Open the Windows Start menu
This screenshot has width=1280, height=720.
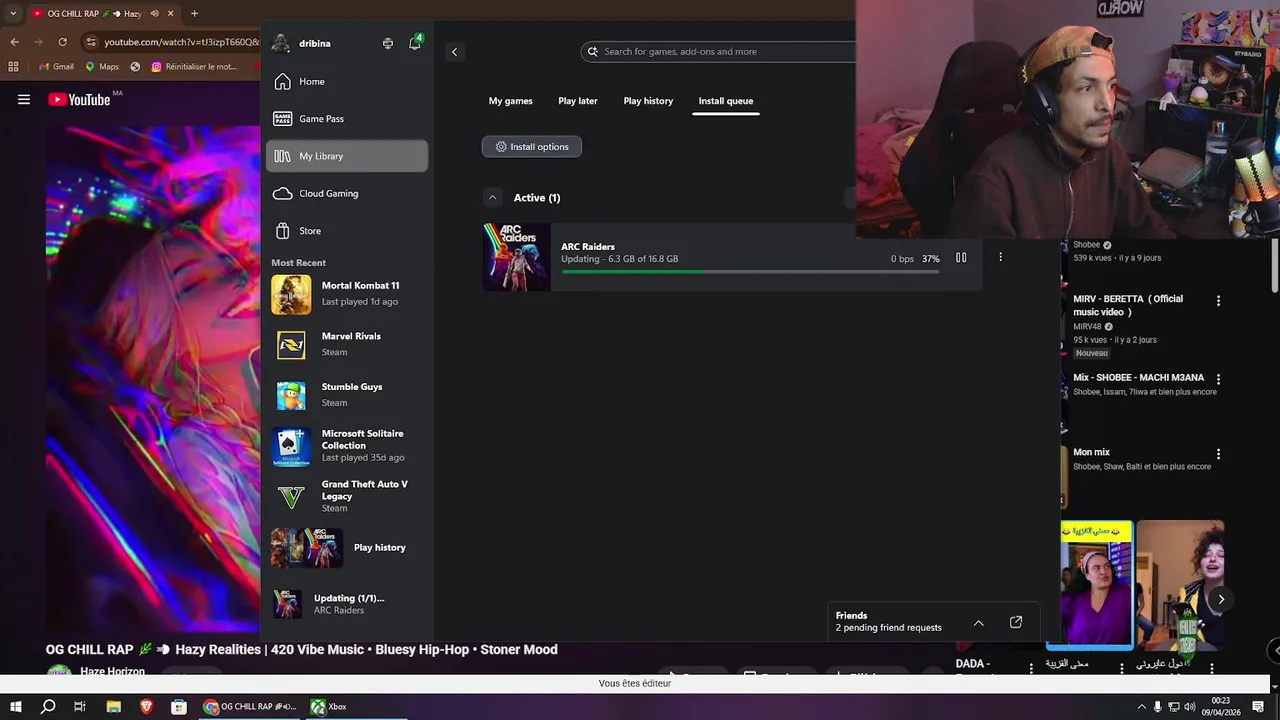pyautogui.click(x=15, y=706)
